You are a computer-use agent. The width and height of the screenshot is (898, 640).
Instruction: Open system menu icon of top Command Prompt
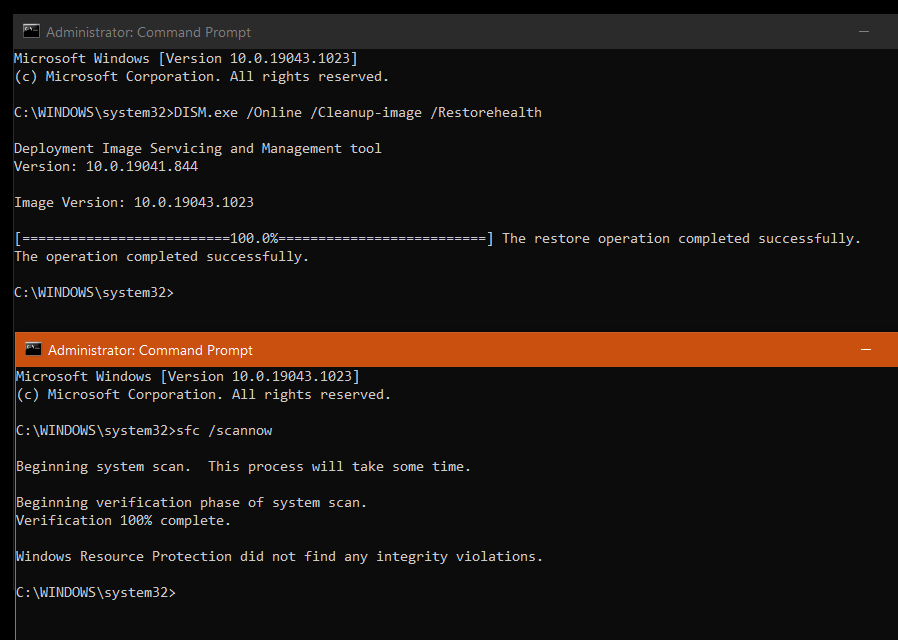tap(31, 31)
